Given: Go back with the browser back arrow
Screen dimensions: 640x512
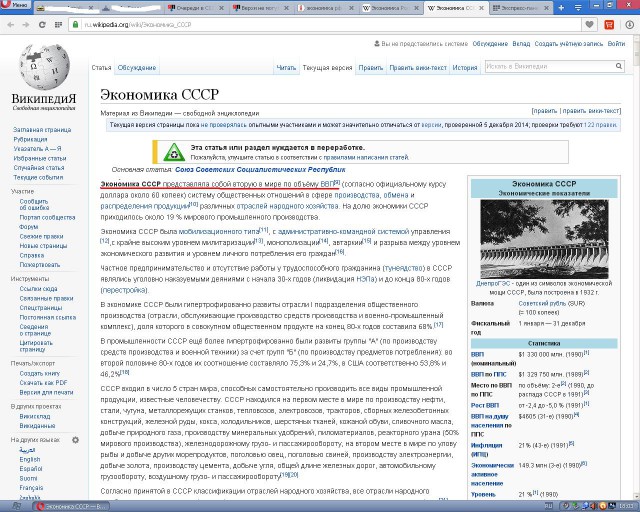Looking at the screenshot, I should [11, 25].
